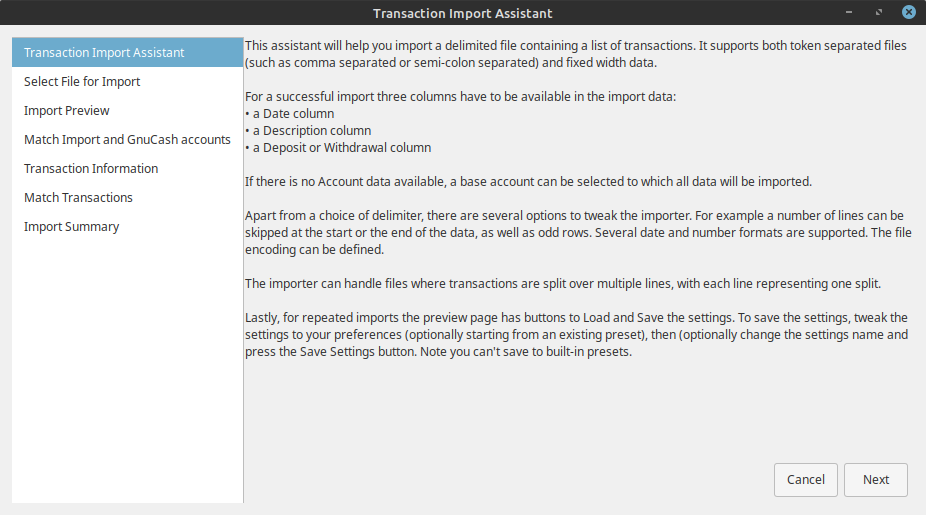The image size is (926, 515).
Task: Close the Transaction Import Assistant window
Action: pos(909,13)
